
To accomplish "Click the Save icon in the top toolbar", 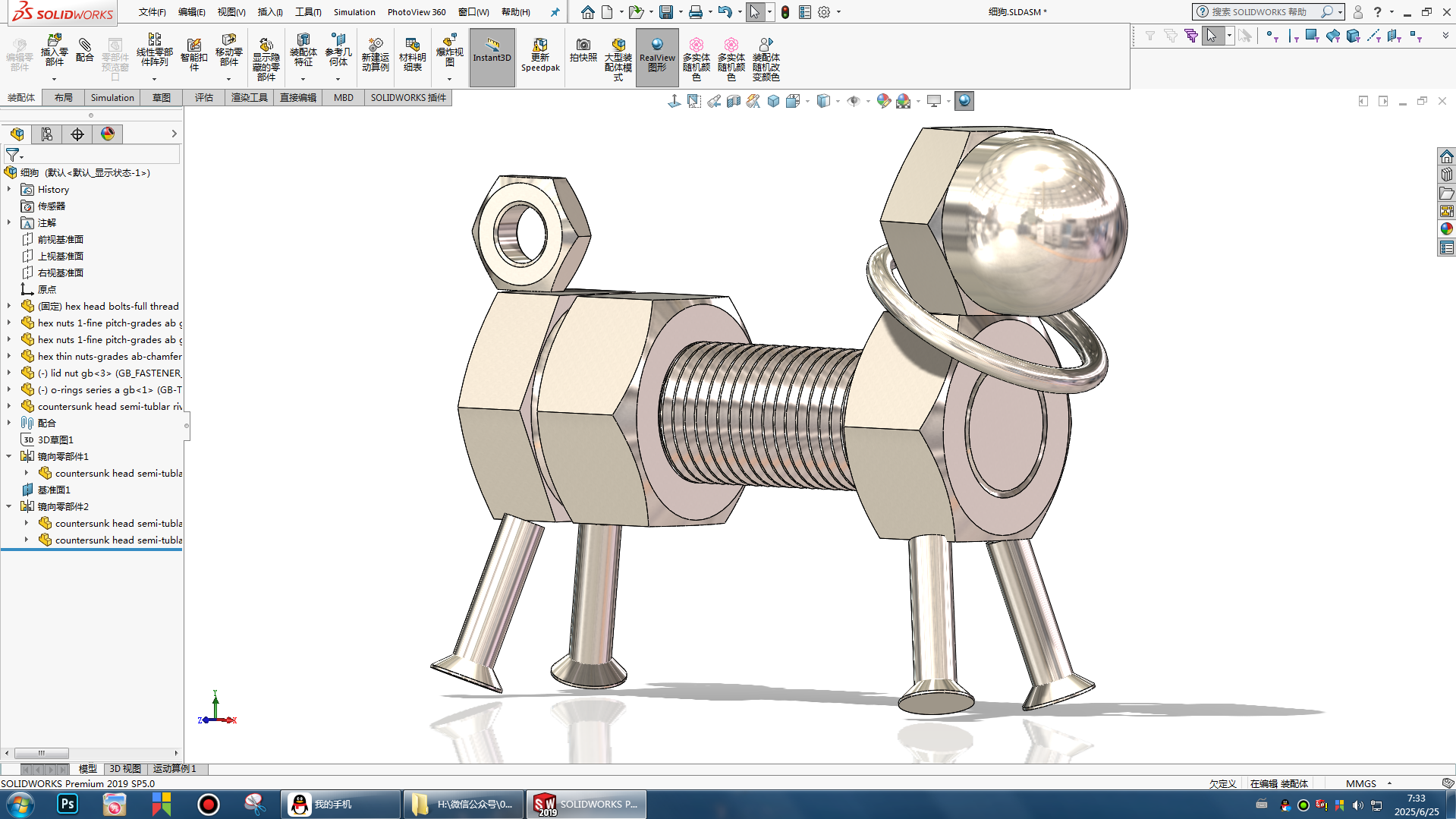I will (666, 12).
